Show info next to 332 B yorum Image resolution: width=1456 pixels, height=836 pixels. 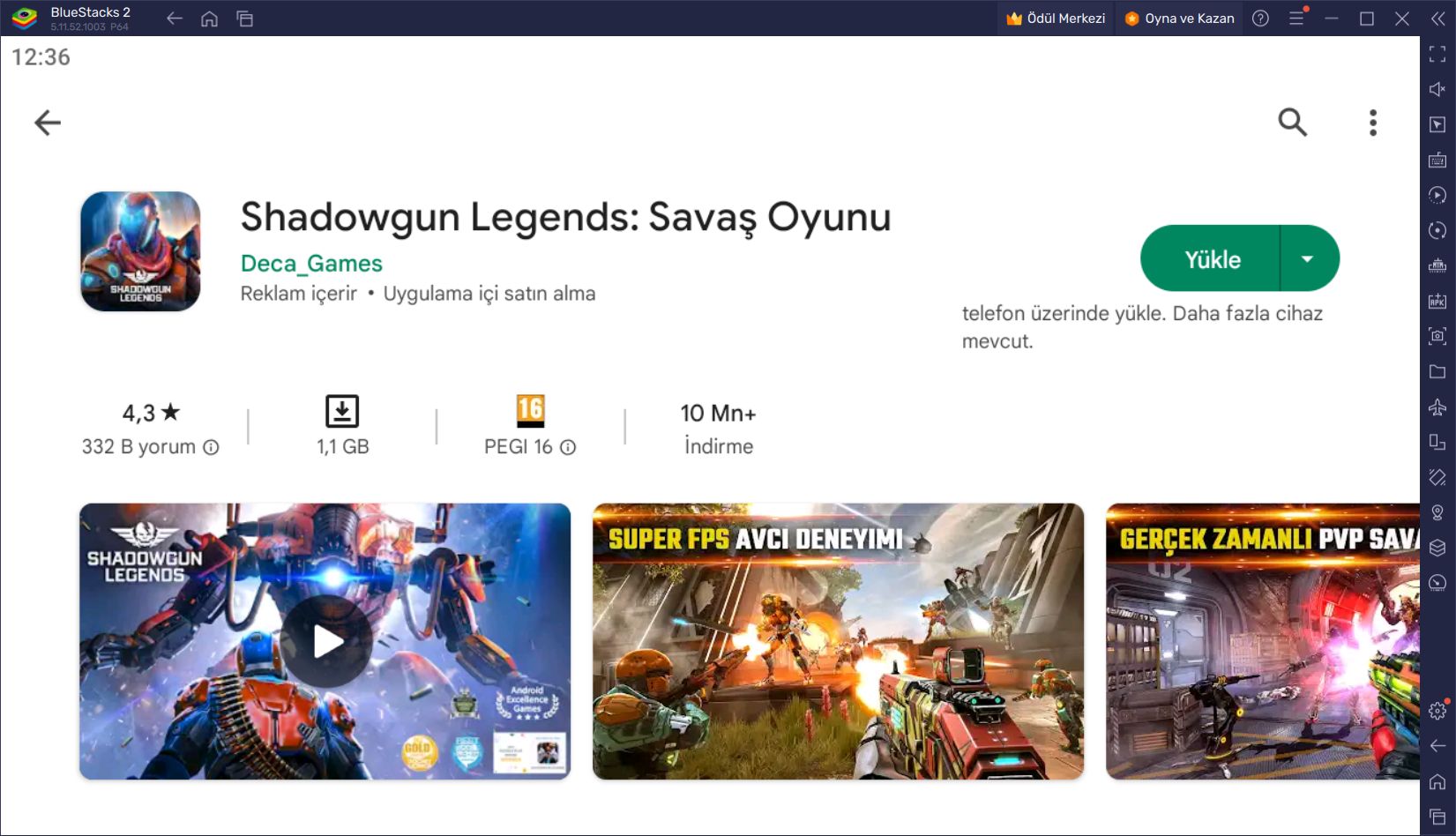pyautogui.click(x=211, y=447)
